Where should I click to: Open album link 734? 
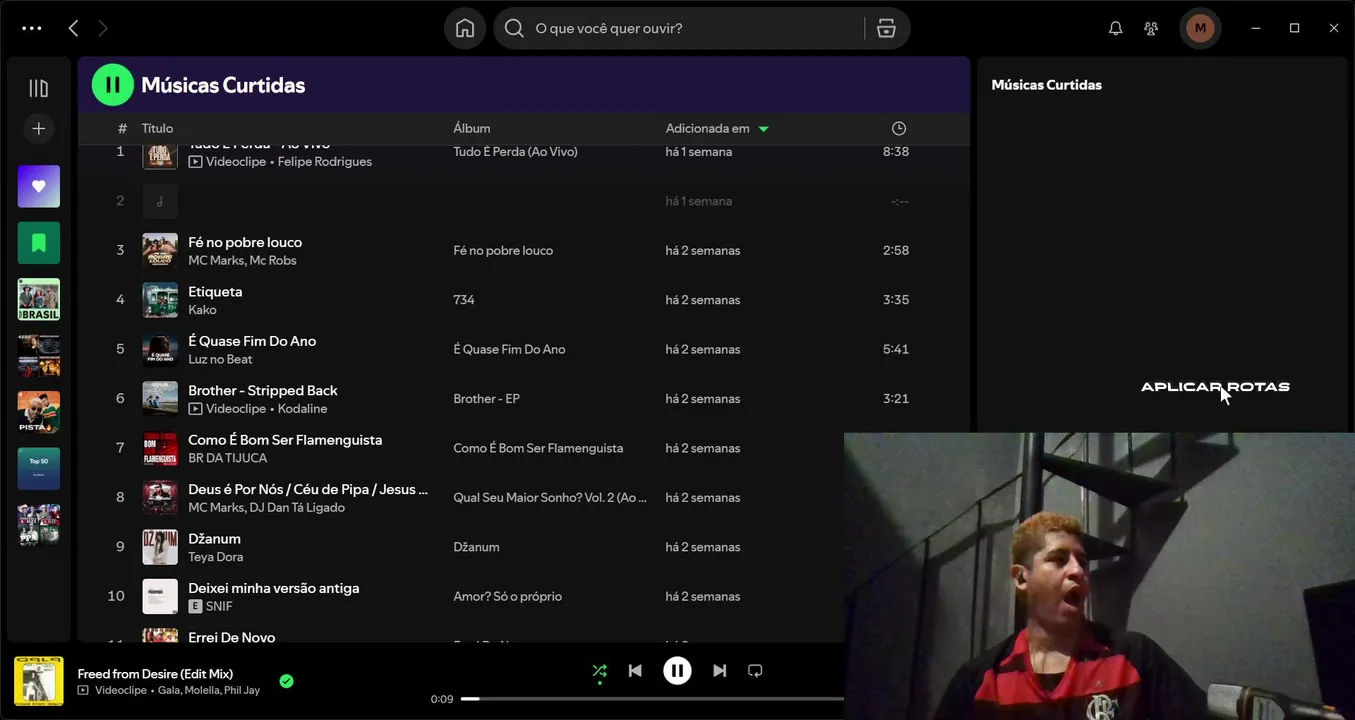[464, 300]
